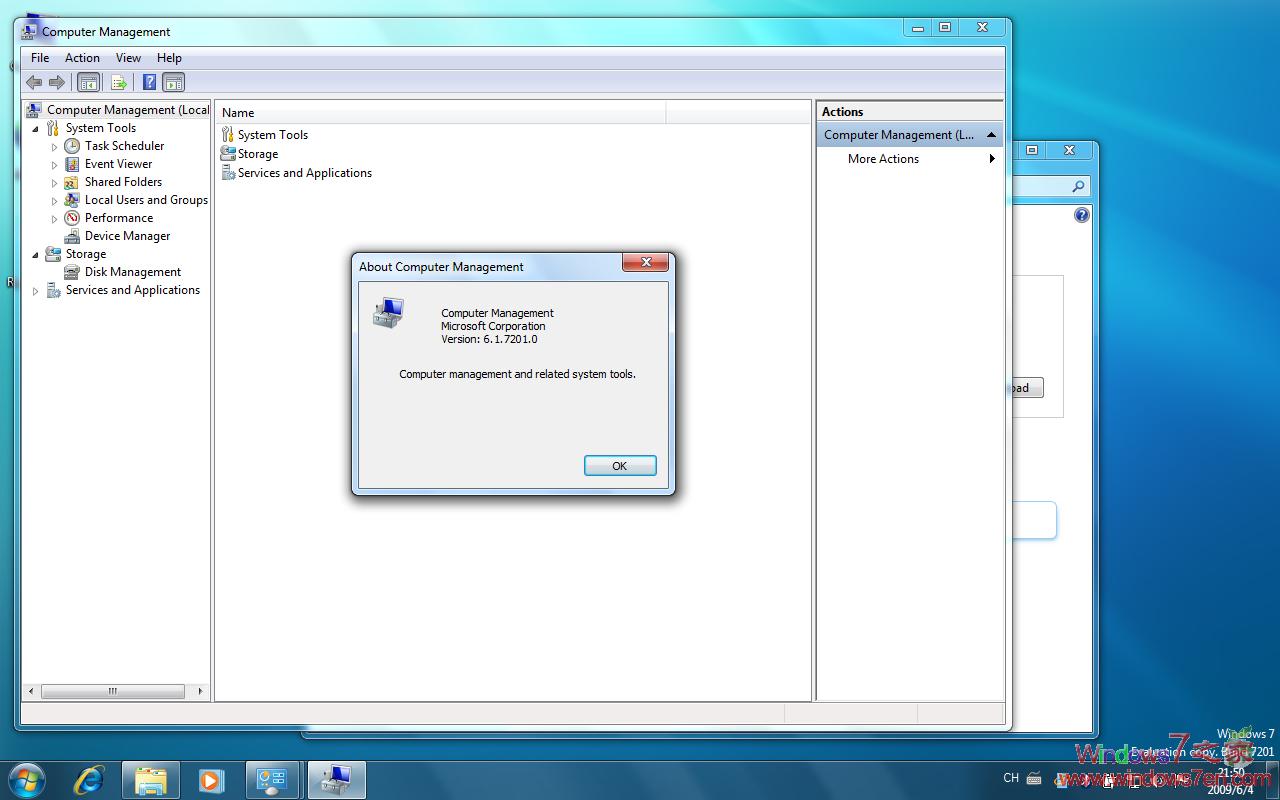
Task: Select the Event Viewer icon in tree
Action: 72,164
